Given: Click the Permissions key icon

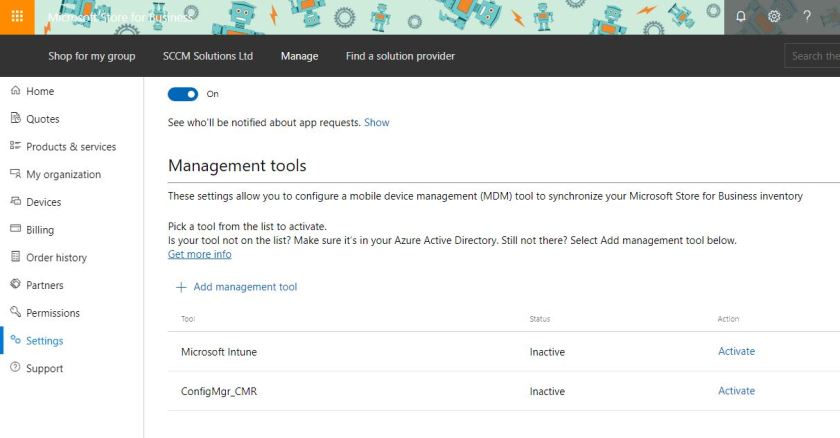Looking at the screenshot, I should point(15,313).
